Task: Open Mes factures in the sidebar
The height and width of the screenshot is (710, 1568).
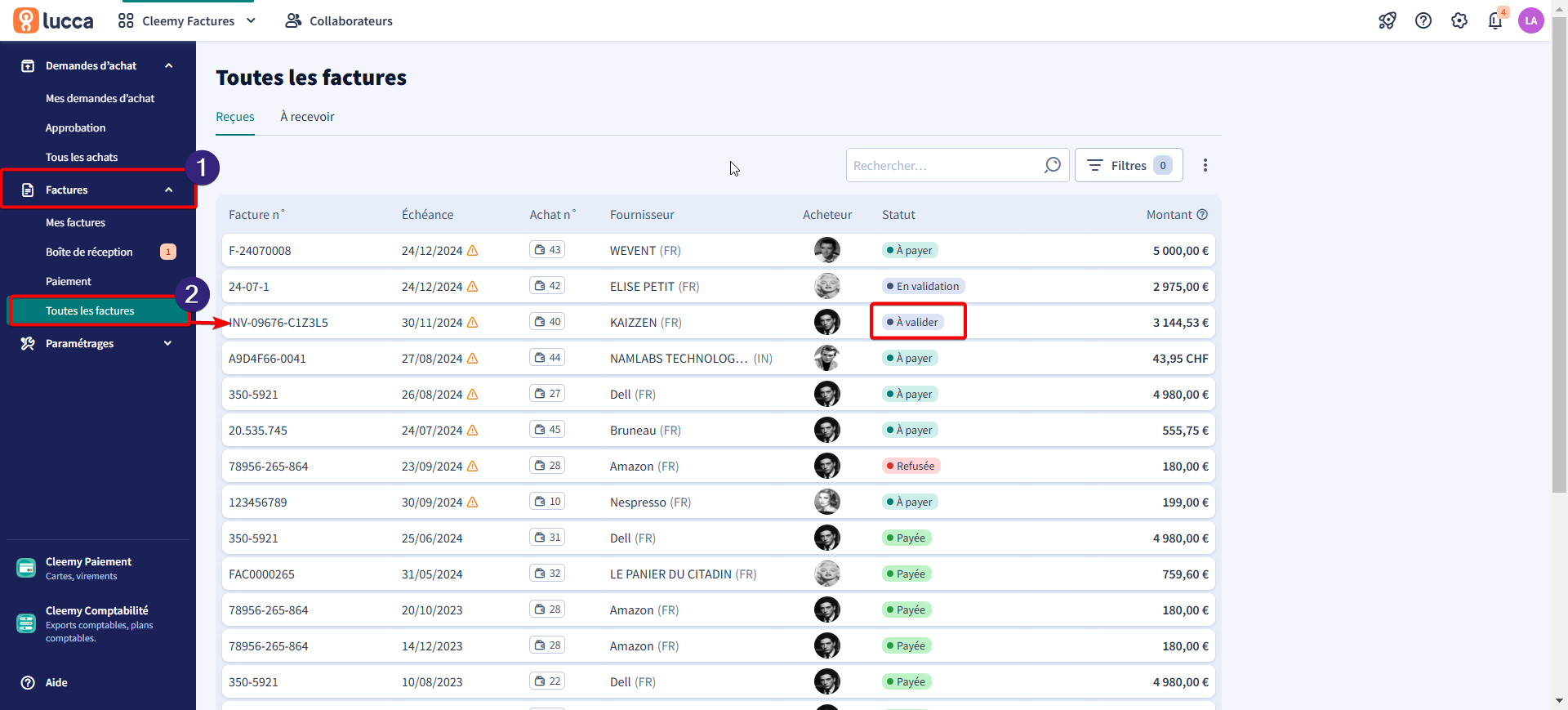Action: [x=75, y=222]
